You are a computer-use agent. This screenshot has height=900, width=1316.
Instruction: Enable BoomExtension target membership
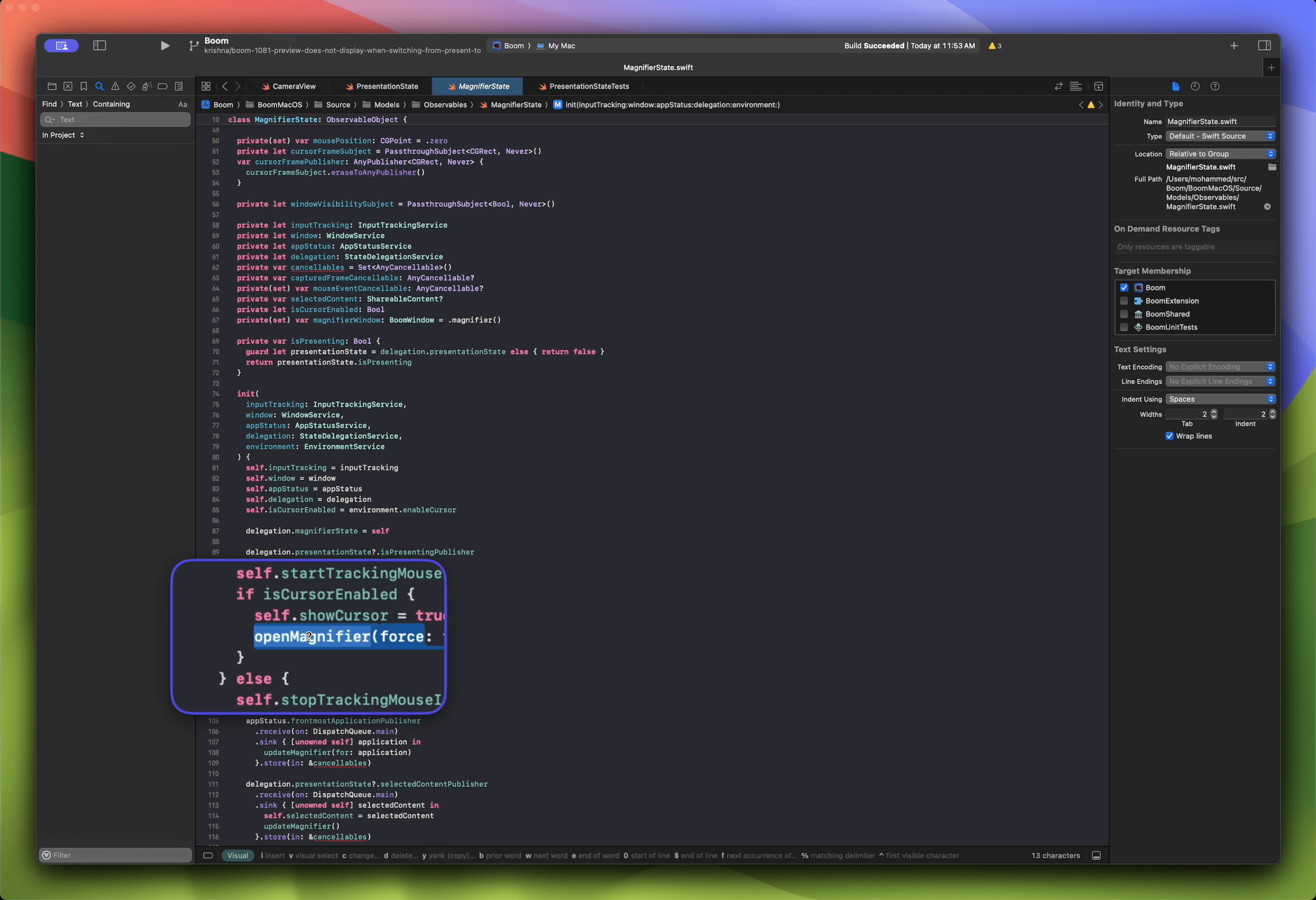point(1124,301)
